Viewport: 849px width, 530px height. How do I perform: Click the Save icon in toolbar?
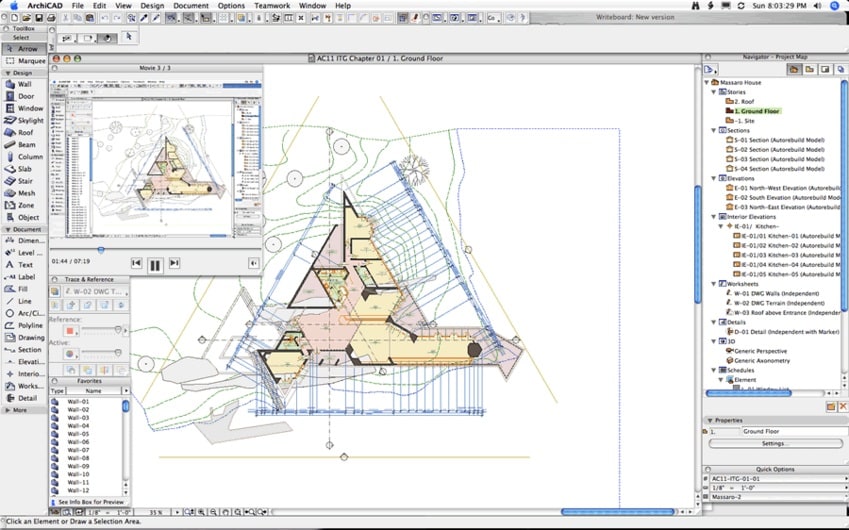point(39,18)
